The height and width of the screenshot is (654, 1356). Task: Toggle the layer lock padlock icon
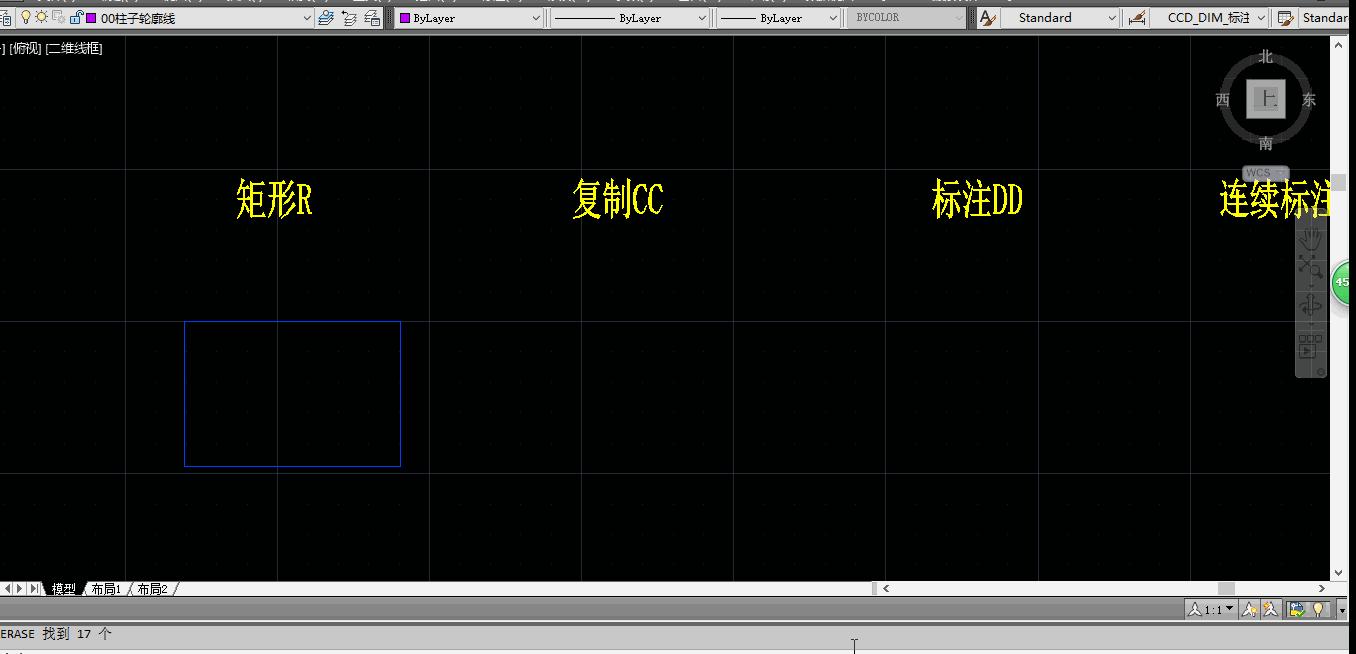coord(75,18)
